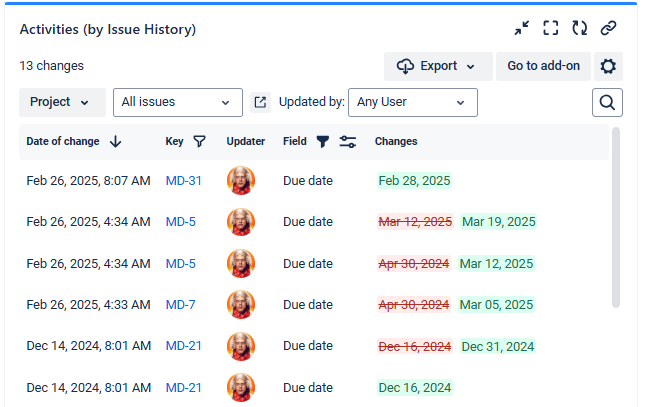This screenshot has height=407, width=645.
Task: Collapse the gadget with the minimize arrows icon
Action: 522,28
